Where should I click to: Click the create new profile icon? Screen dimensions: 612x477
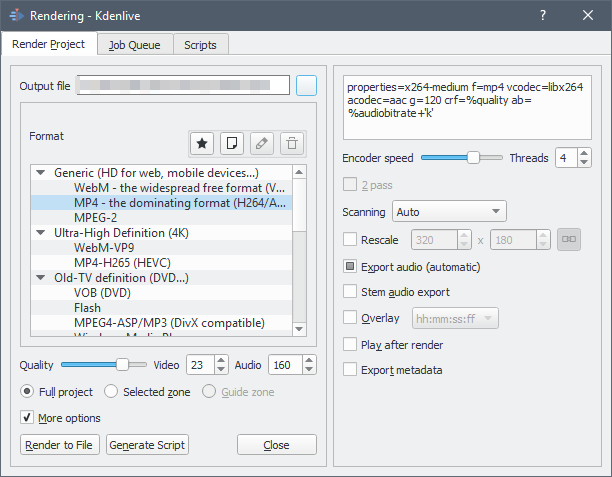tap(231, 144)
